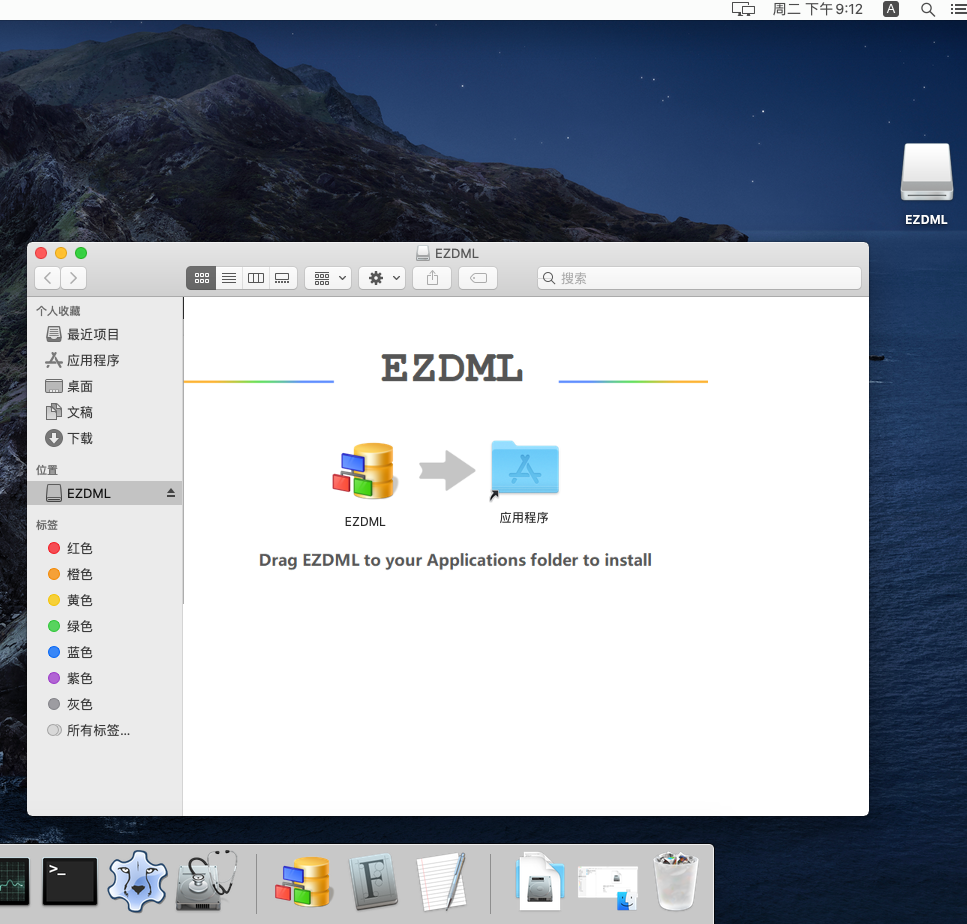
Task: Open 桌面 in the sidebar
Action: [105, 386]
